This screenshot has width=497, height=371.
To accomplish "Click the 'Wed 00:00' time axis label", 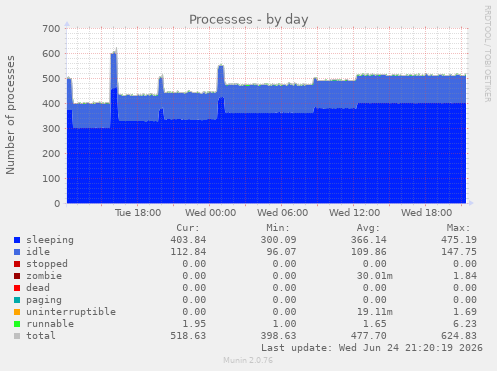I will pyautogui.click(x=211, y=213).
